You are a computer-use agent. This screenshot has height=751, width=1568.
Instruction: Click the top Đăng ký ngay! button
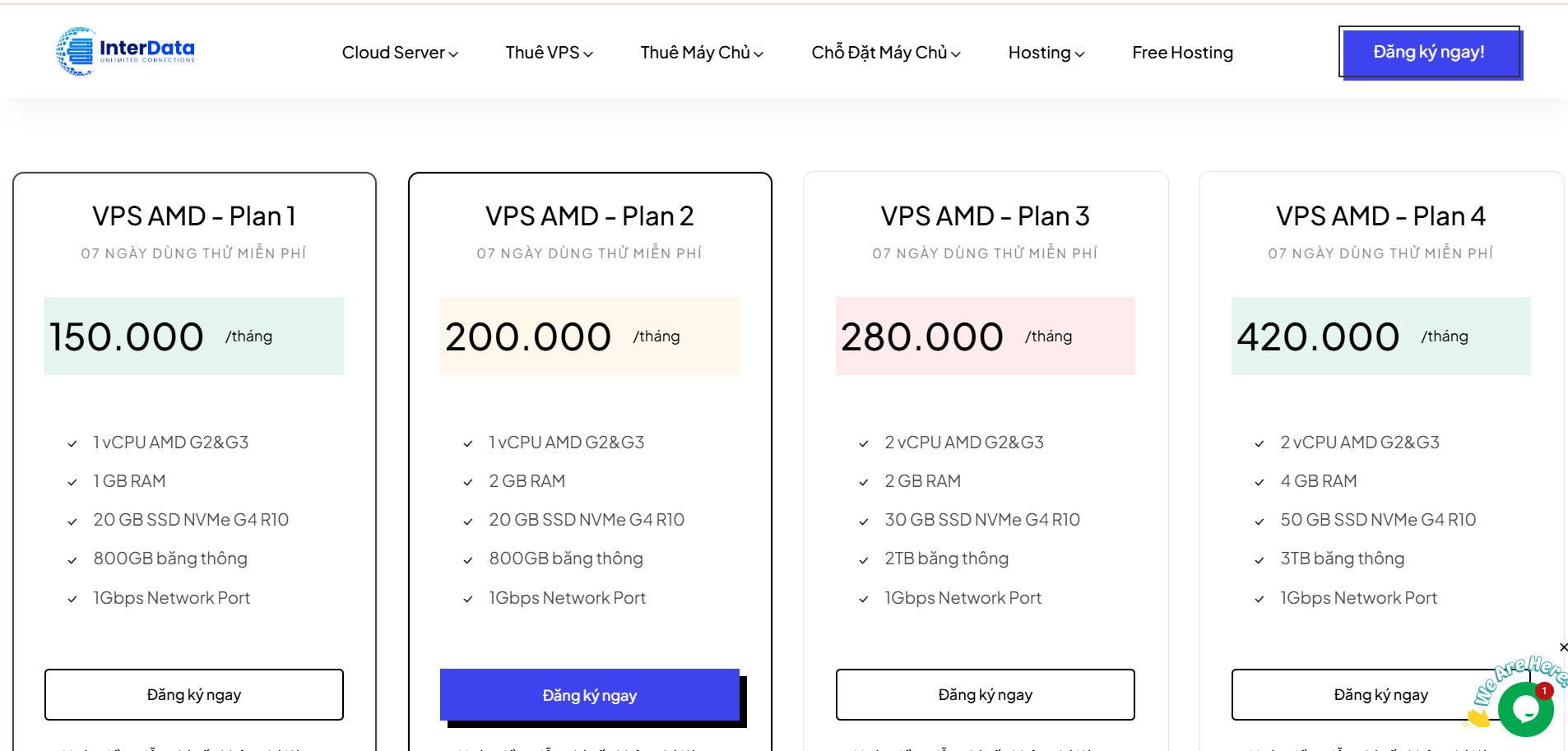tap(1429, 52)
